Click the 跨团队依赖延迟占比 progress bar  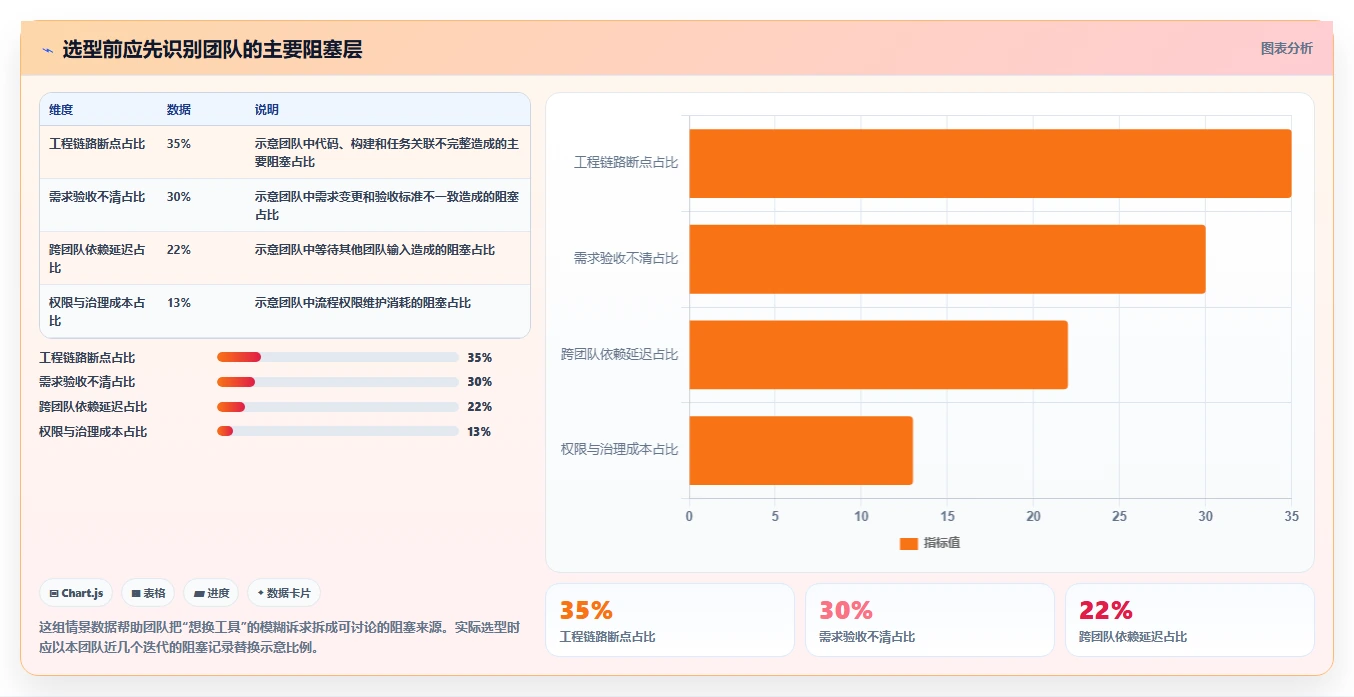coord(338,407)
